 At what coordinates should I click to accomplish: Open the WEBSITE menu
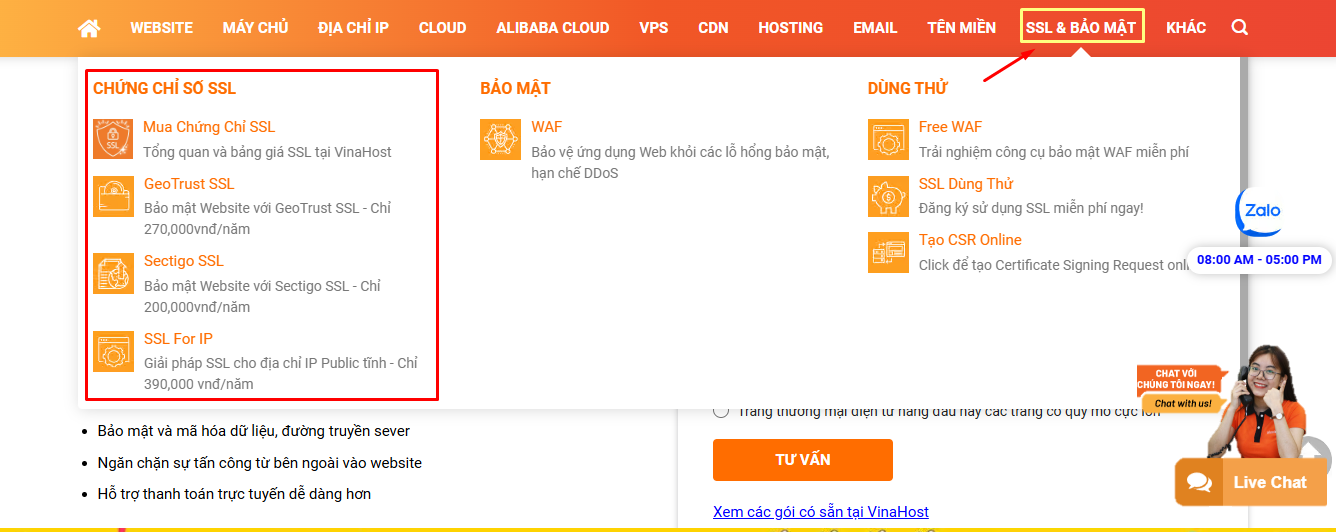[161, 28]
